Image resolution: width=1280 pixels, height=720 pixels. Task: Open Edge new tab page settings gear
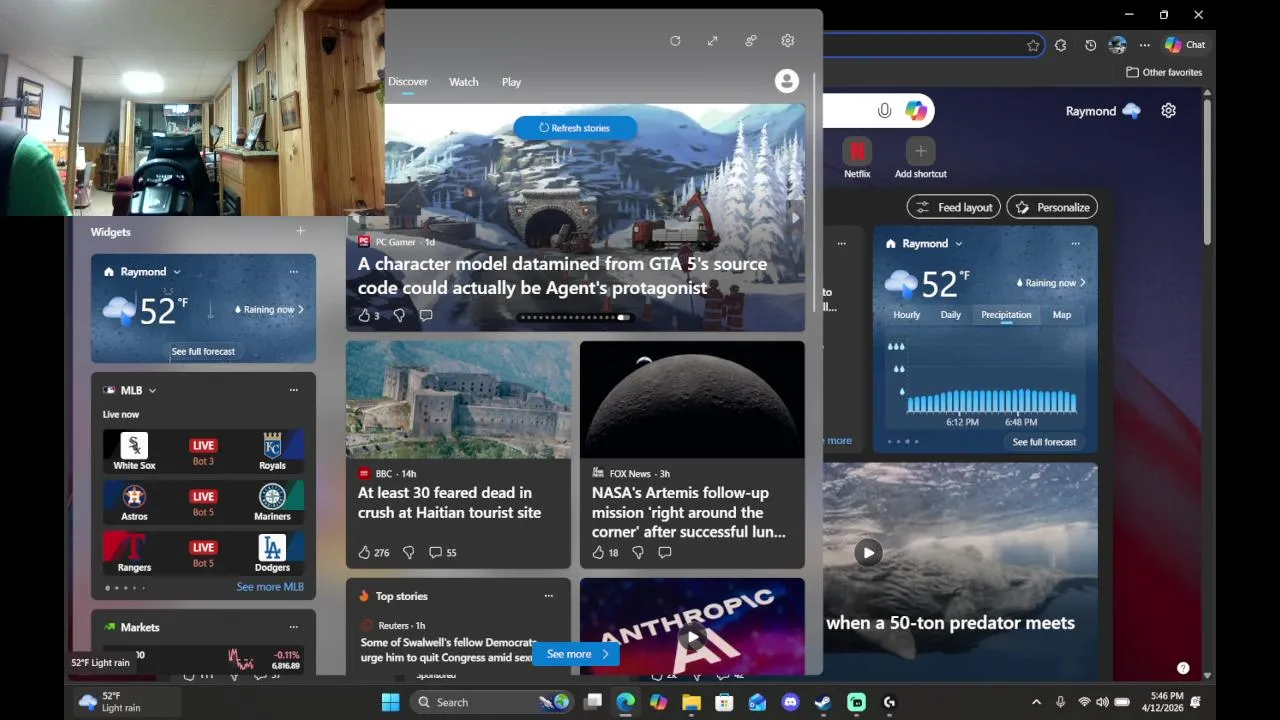point(1168,111)
